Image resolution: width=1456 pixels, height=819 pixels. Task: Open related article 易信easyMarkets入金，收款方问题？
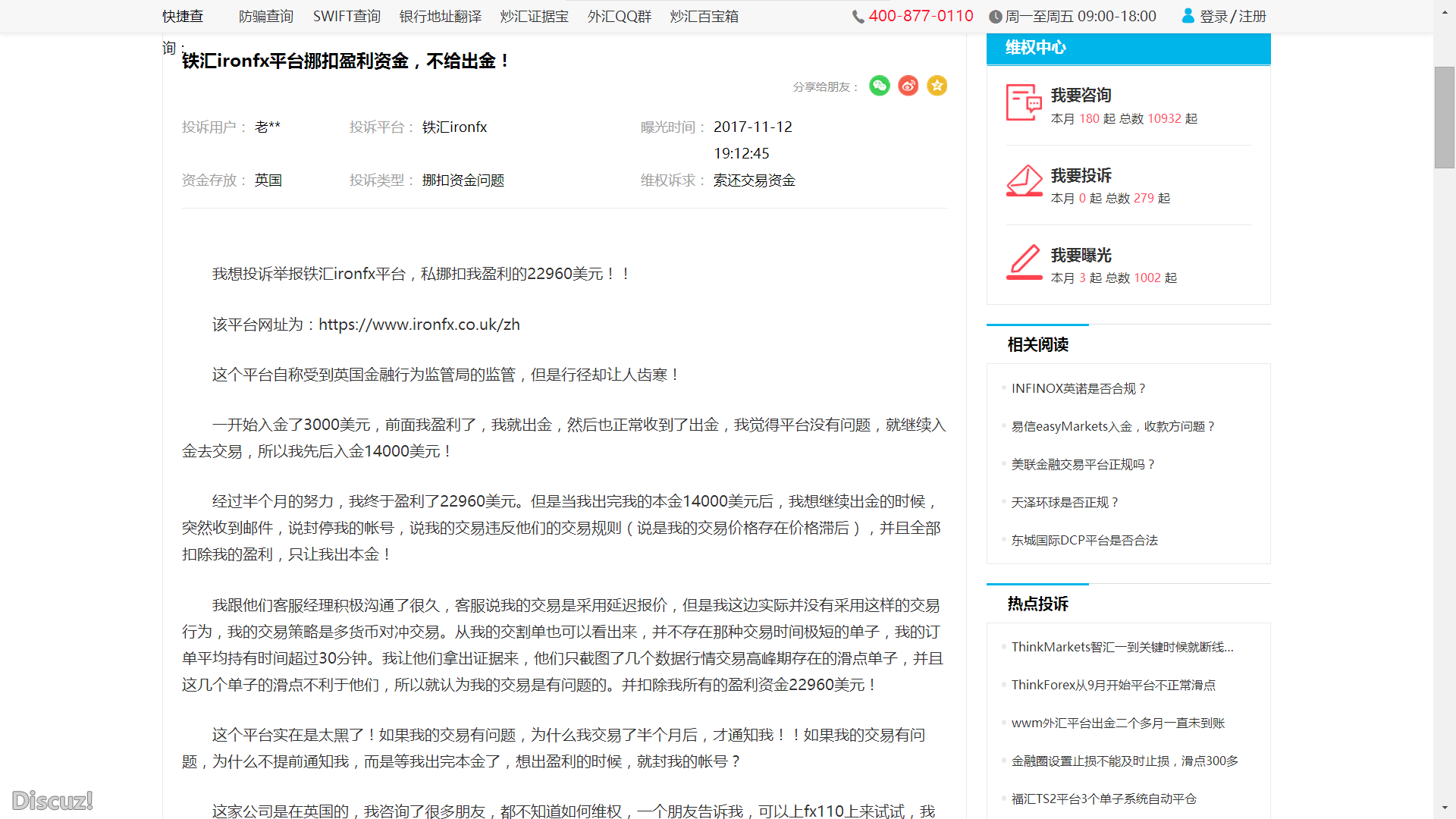point(1113,426)
